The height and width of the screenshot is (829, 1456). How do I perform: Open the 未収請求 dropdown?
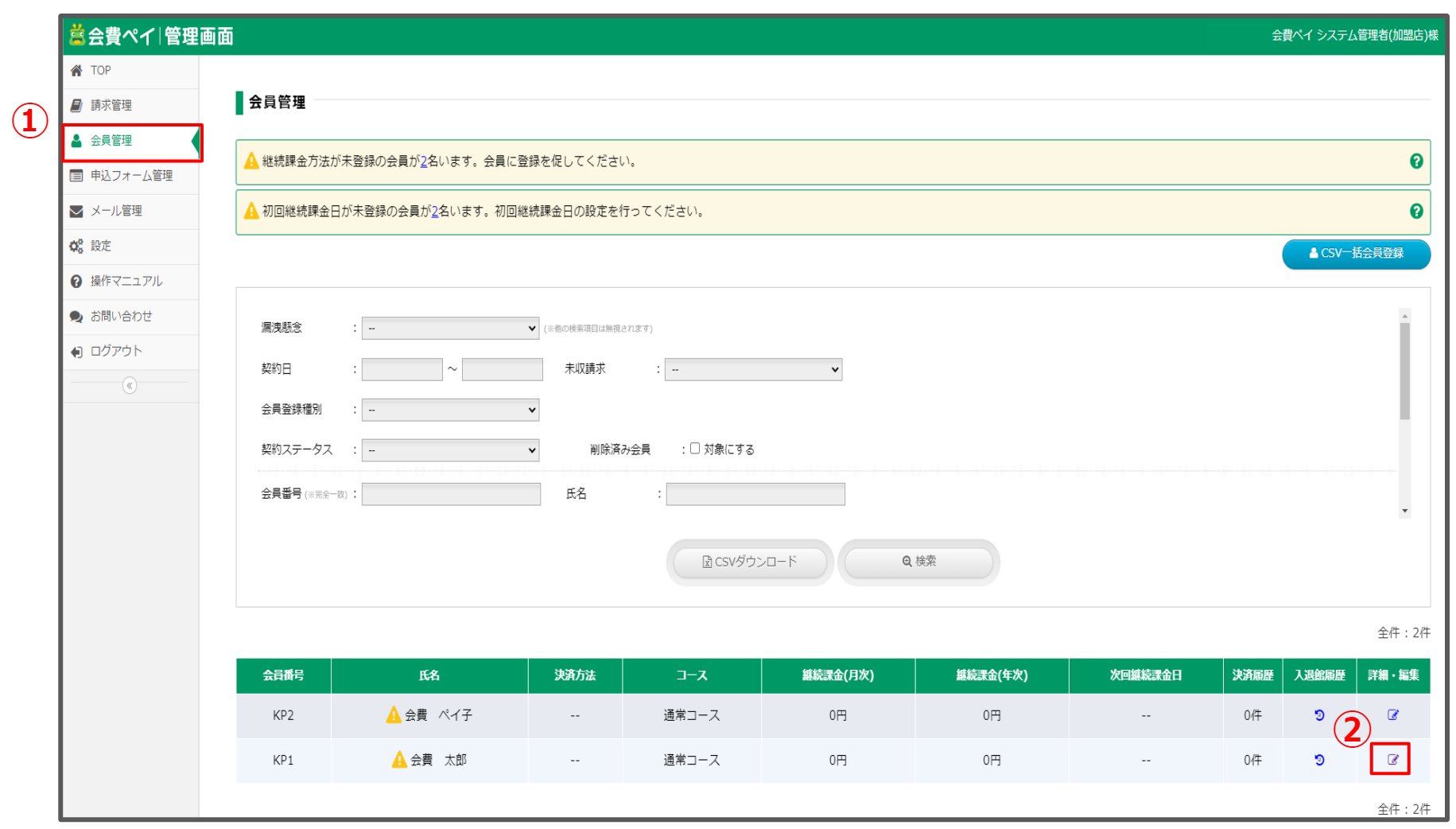(x=754, y=369)
